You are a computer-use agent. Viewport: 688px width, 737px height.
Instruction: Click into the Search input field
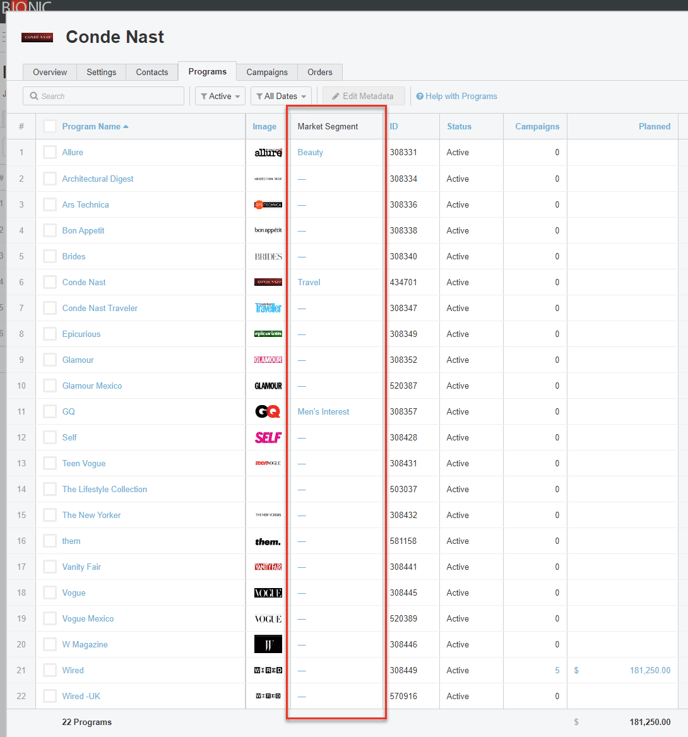pyautogui.click(x=104, y=97)
